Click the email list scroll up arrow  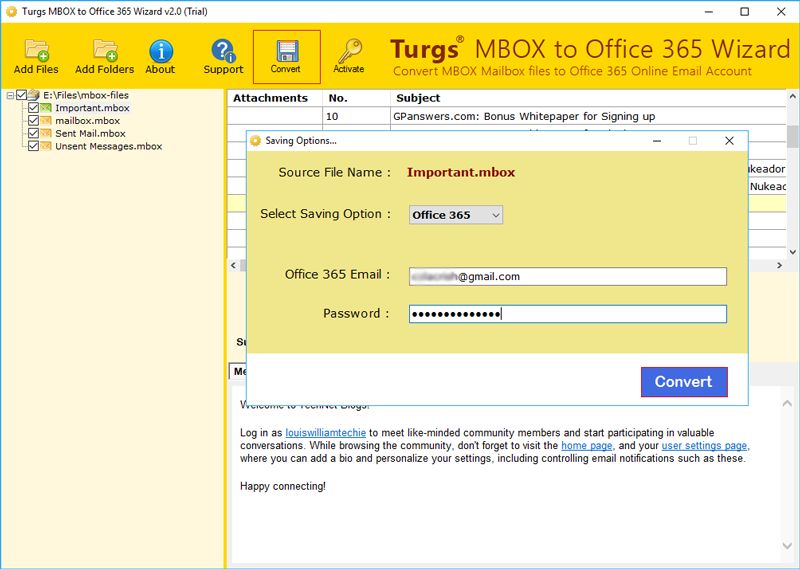pos(792,96)
